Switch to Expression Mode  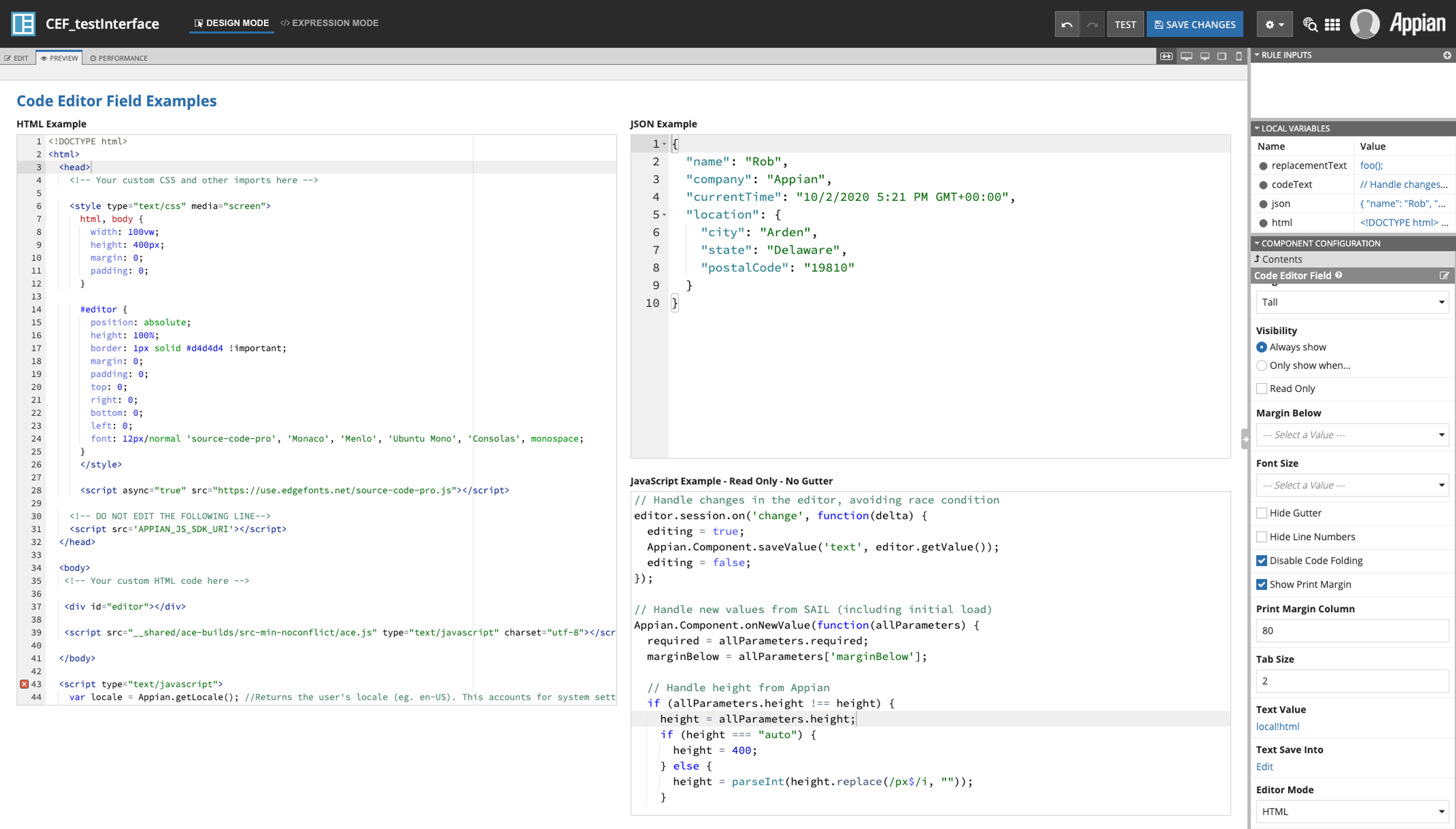[329, 24]
